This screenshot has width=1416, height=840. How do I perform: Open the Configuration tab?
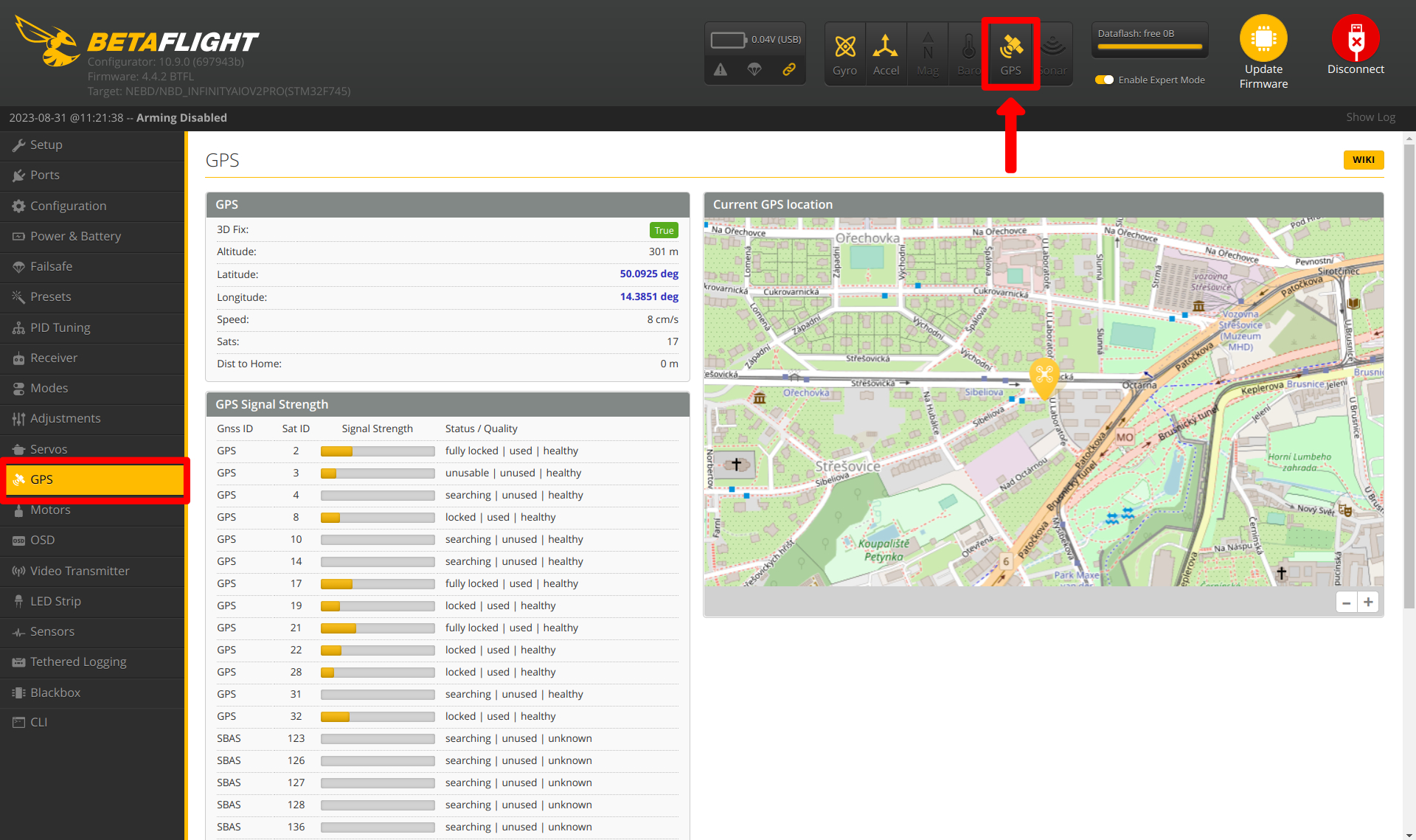(92, 206)
